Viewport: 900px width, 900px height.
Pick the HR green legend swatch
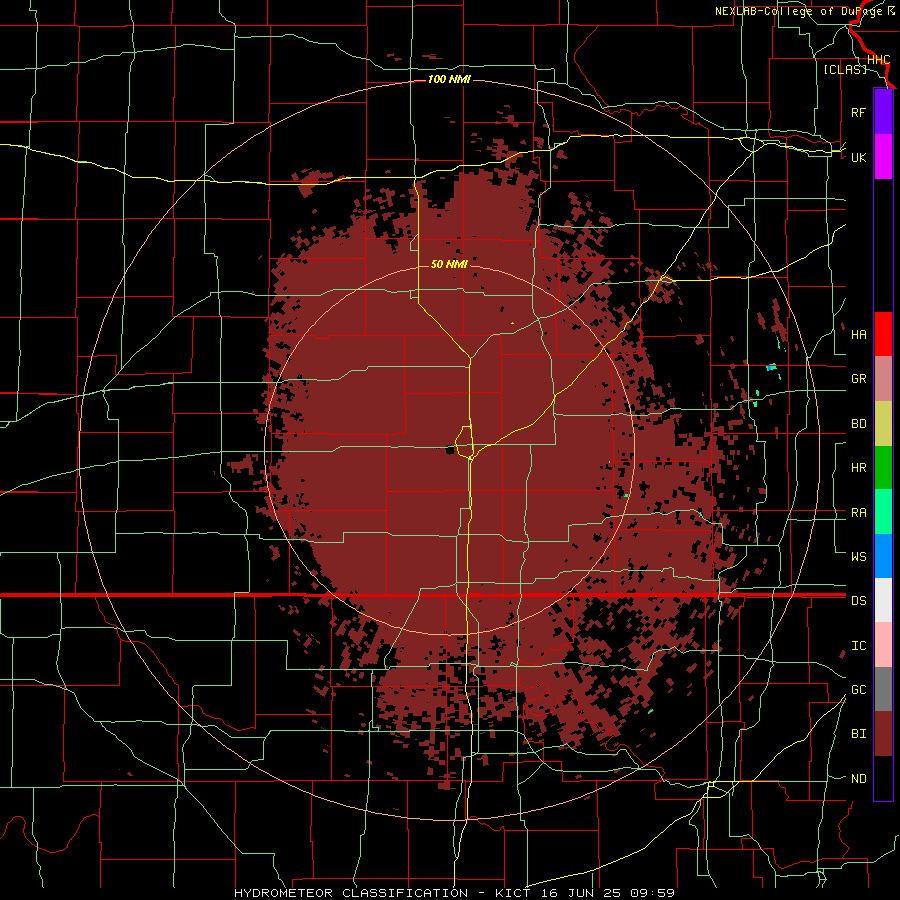pos(883,468)
